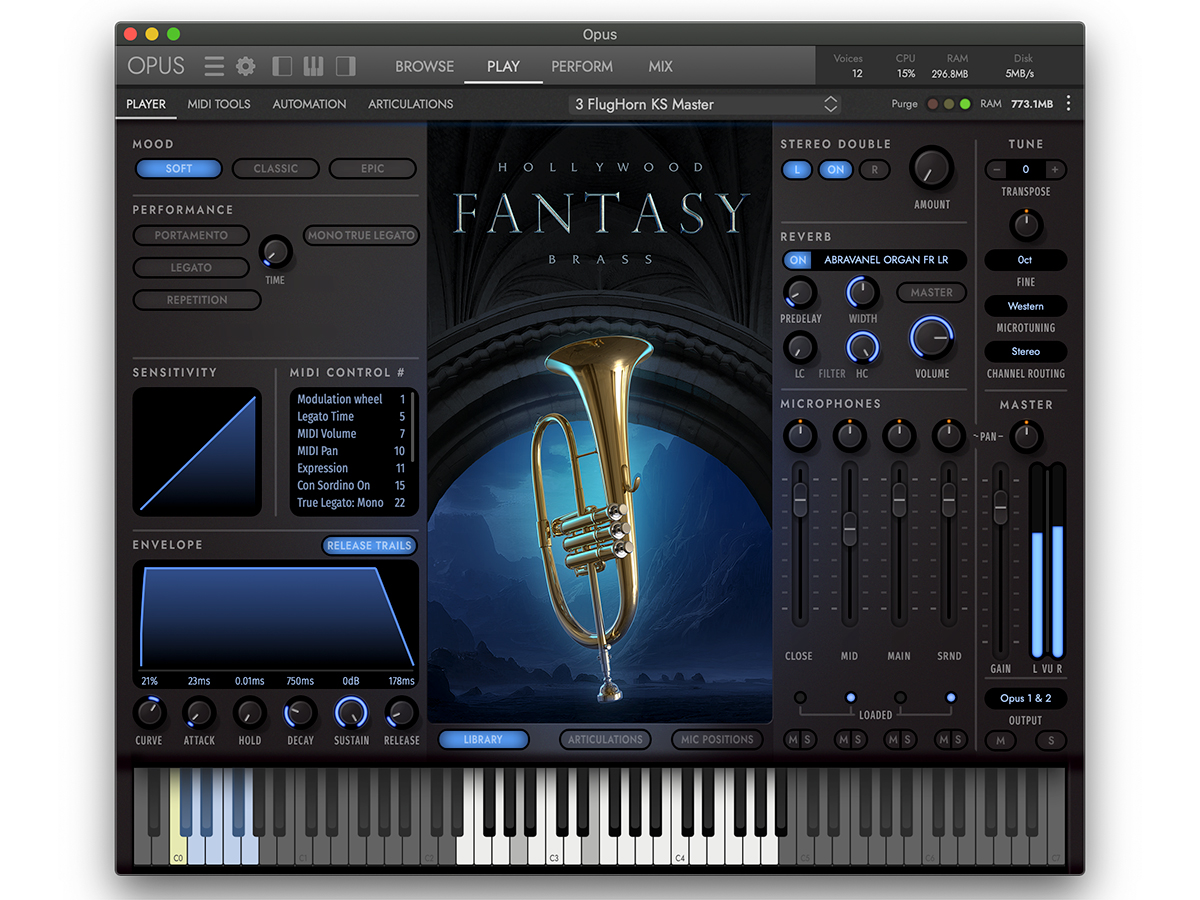This screenshot has width=1200, height=900.
Task: Click the Mic Positions button
Action: click(717, 740)
